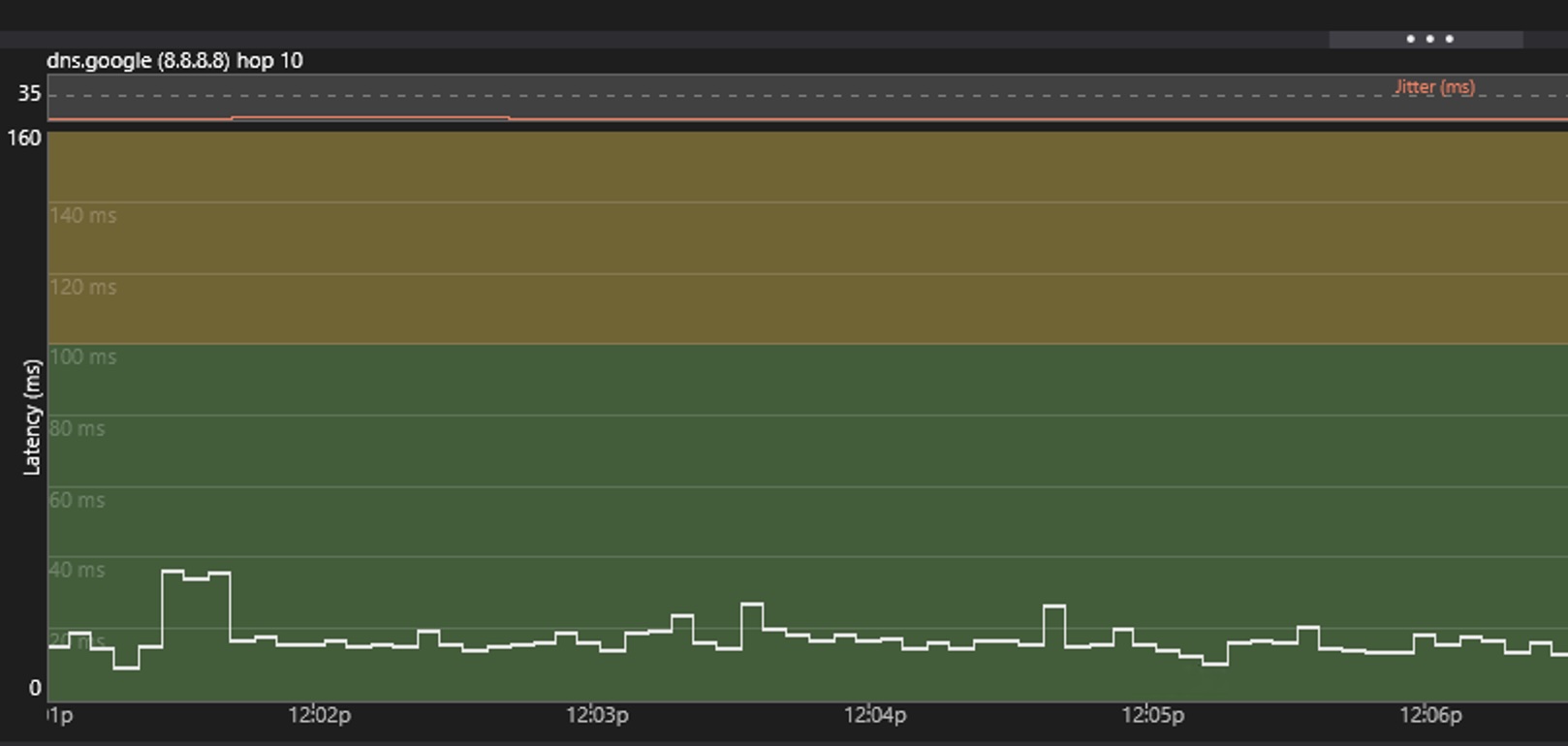Viewport: 1568px width, 746px height.
Task: Click the 140 ms gridline label
Action: coord(83,216)
